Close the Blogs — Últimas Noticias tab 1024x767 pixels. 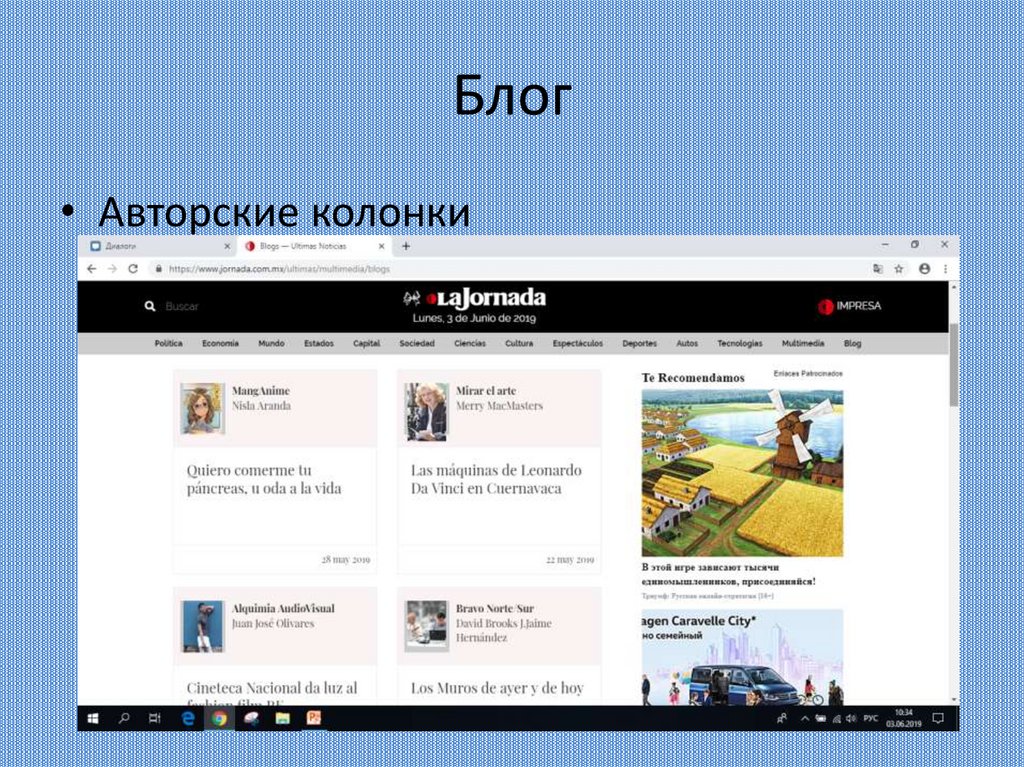(381, 246)
